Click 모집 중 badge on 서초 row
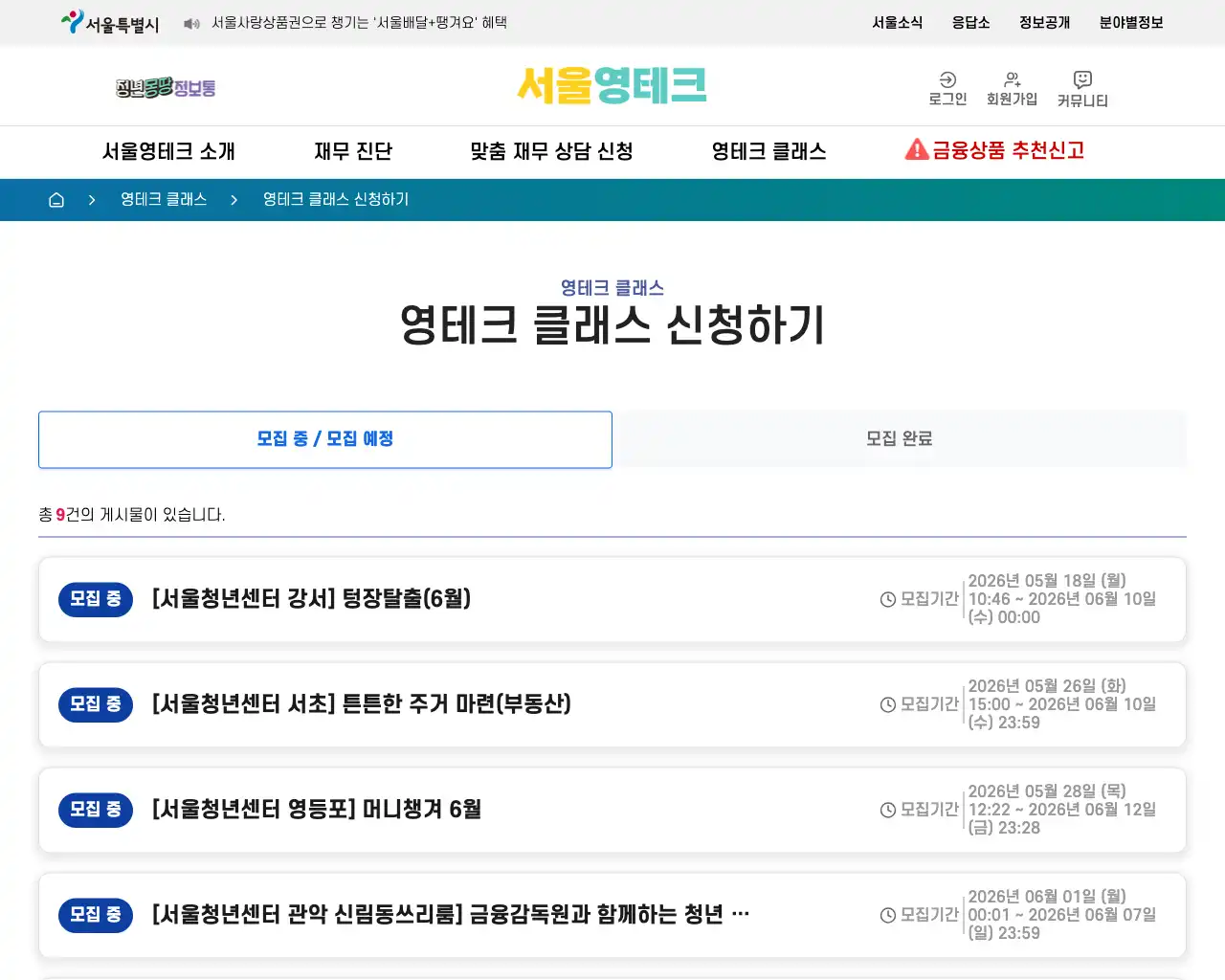 (96, 704)
